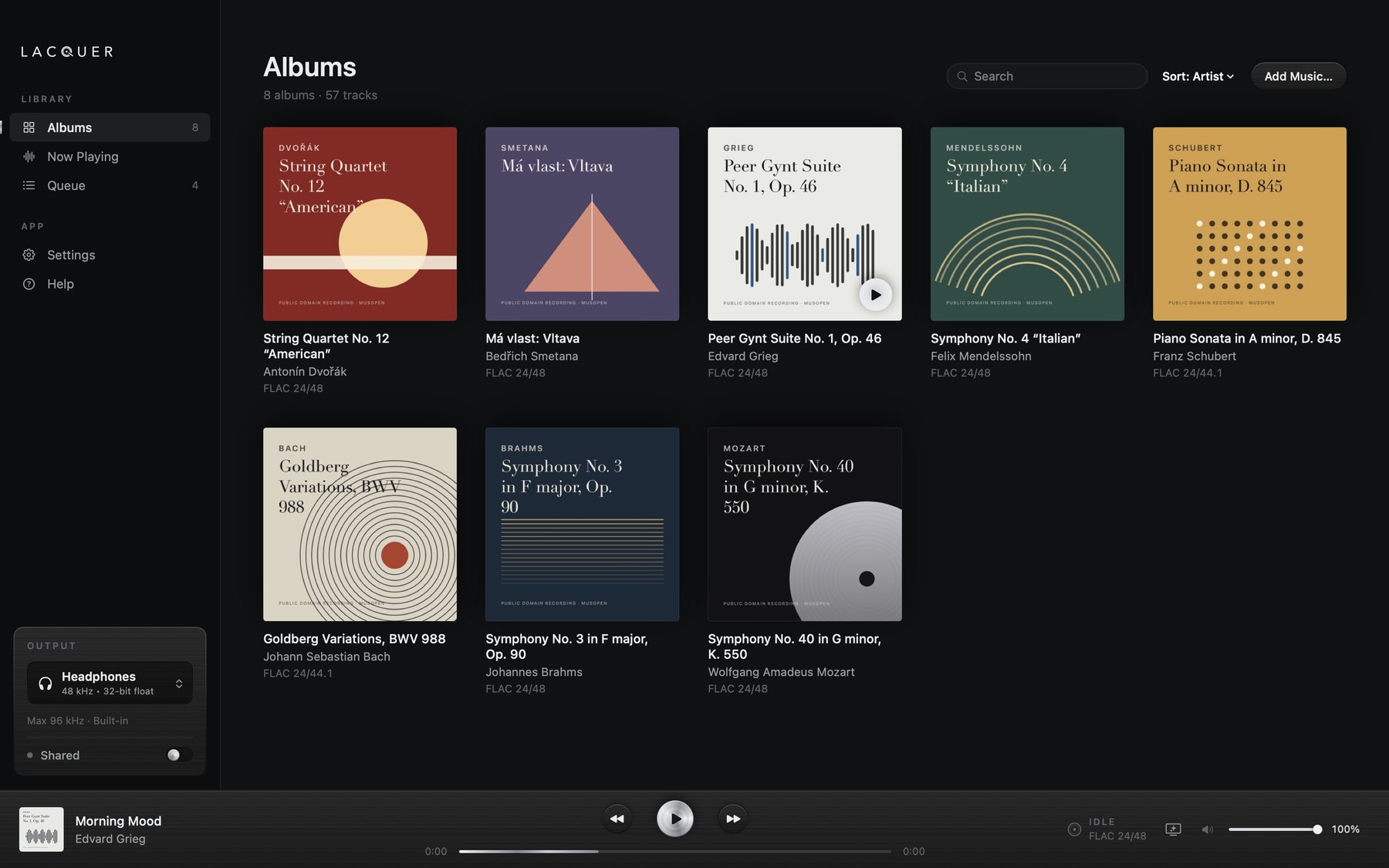Toggle the Shared output switch
1389x868 pixels.
[x=179, y=755]
